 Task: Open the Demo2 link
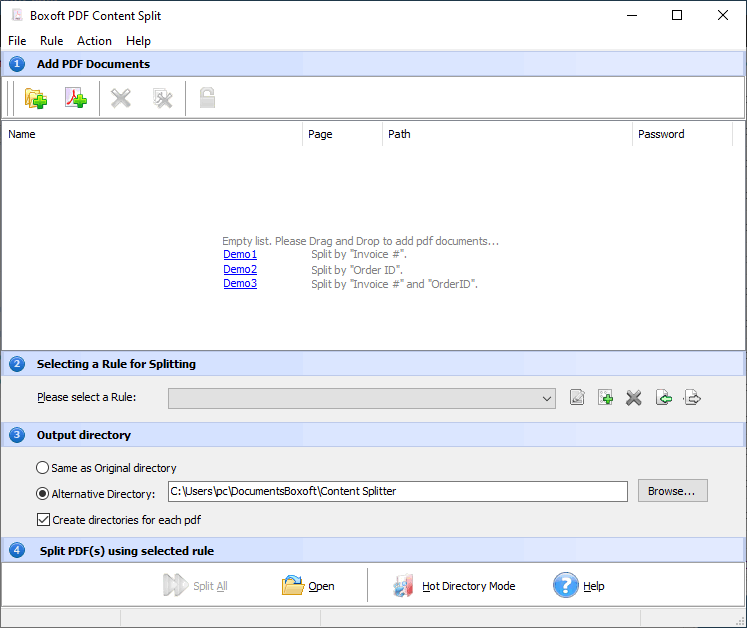click(240, 269)
